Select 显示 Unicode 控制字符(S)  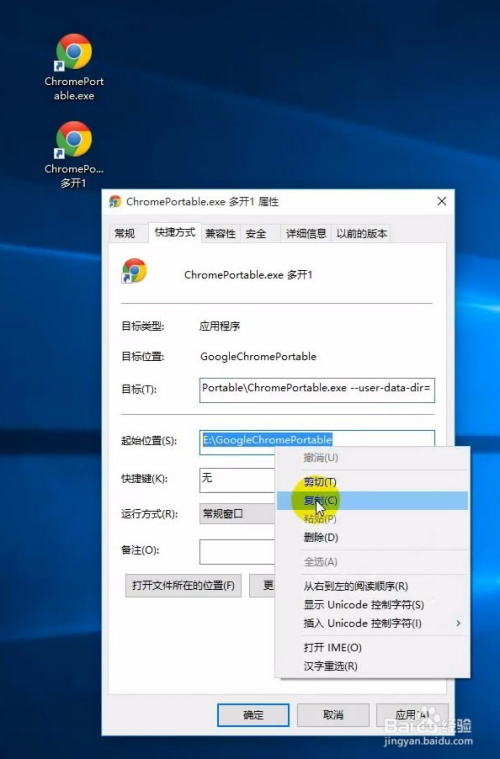372,605
